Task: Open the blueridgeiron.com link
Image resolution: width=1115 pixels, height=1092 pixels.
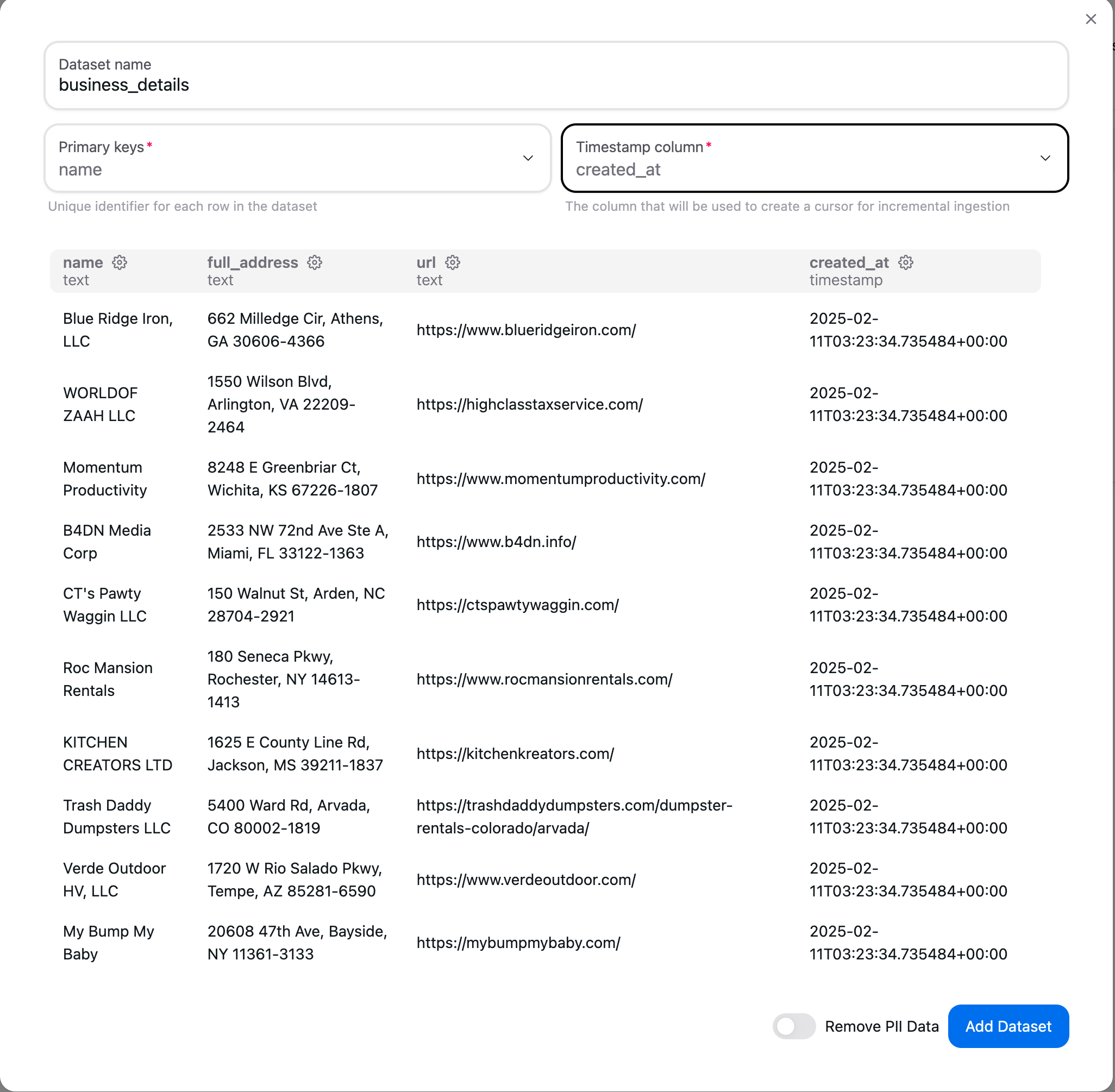Action: (526, 330)
